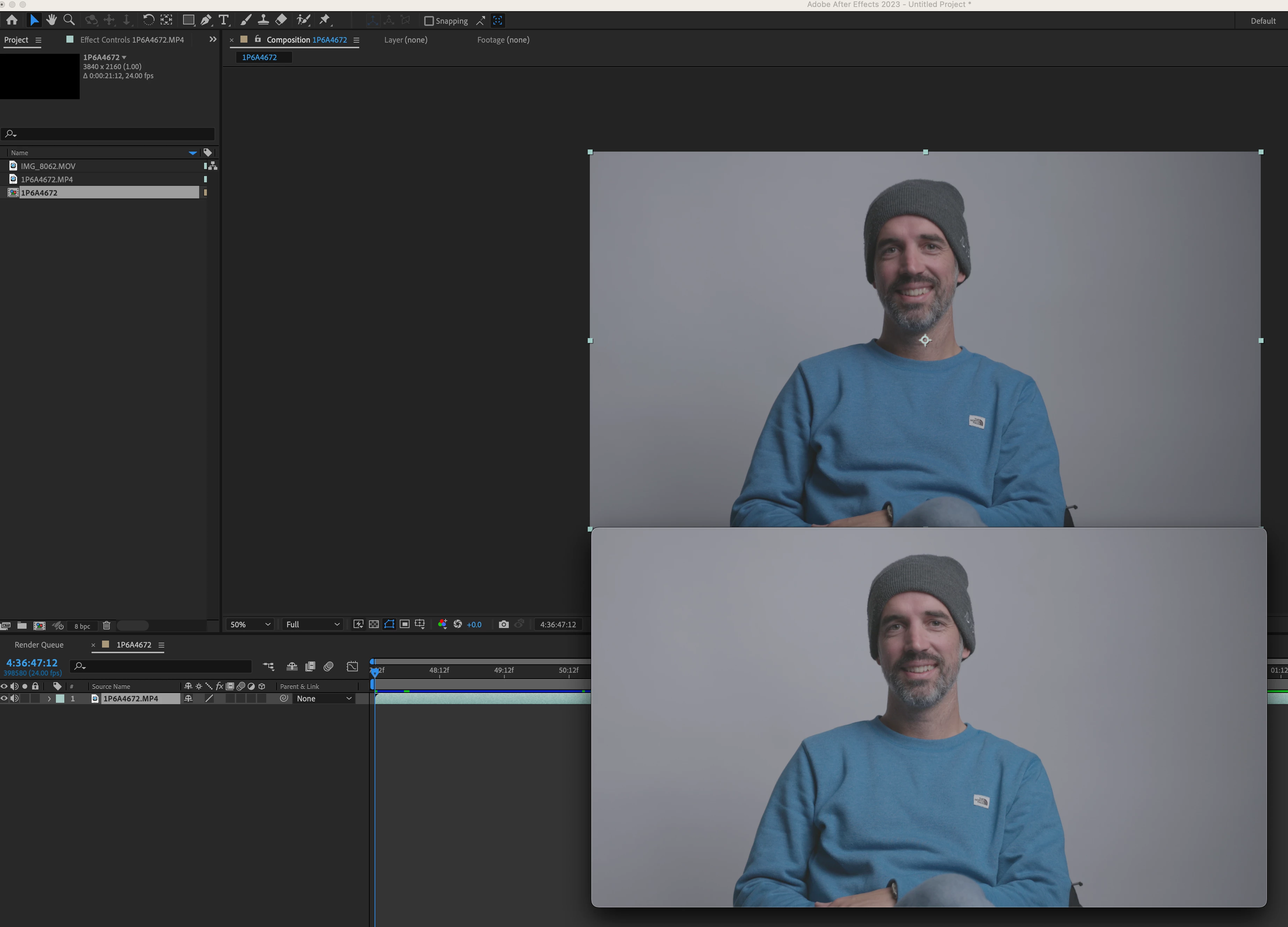Open the Effect Controls 1P6A4672.MP4 tab
Screen dimensions: 1288x927
(132, 40)
